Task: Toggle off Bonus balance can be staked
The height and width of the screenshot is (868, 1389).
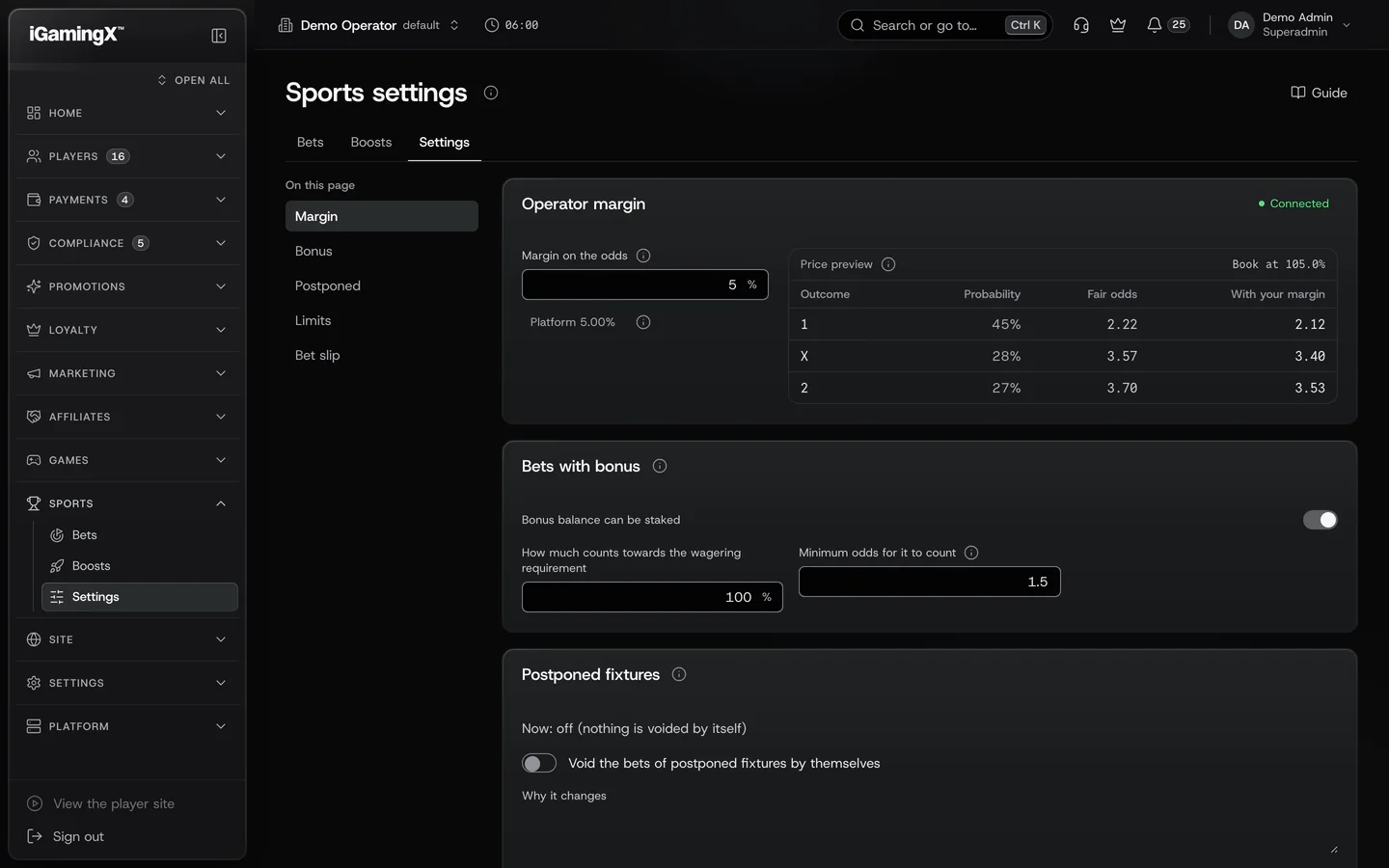Action: coord(1321,520)
